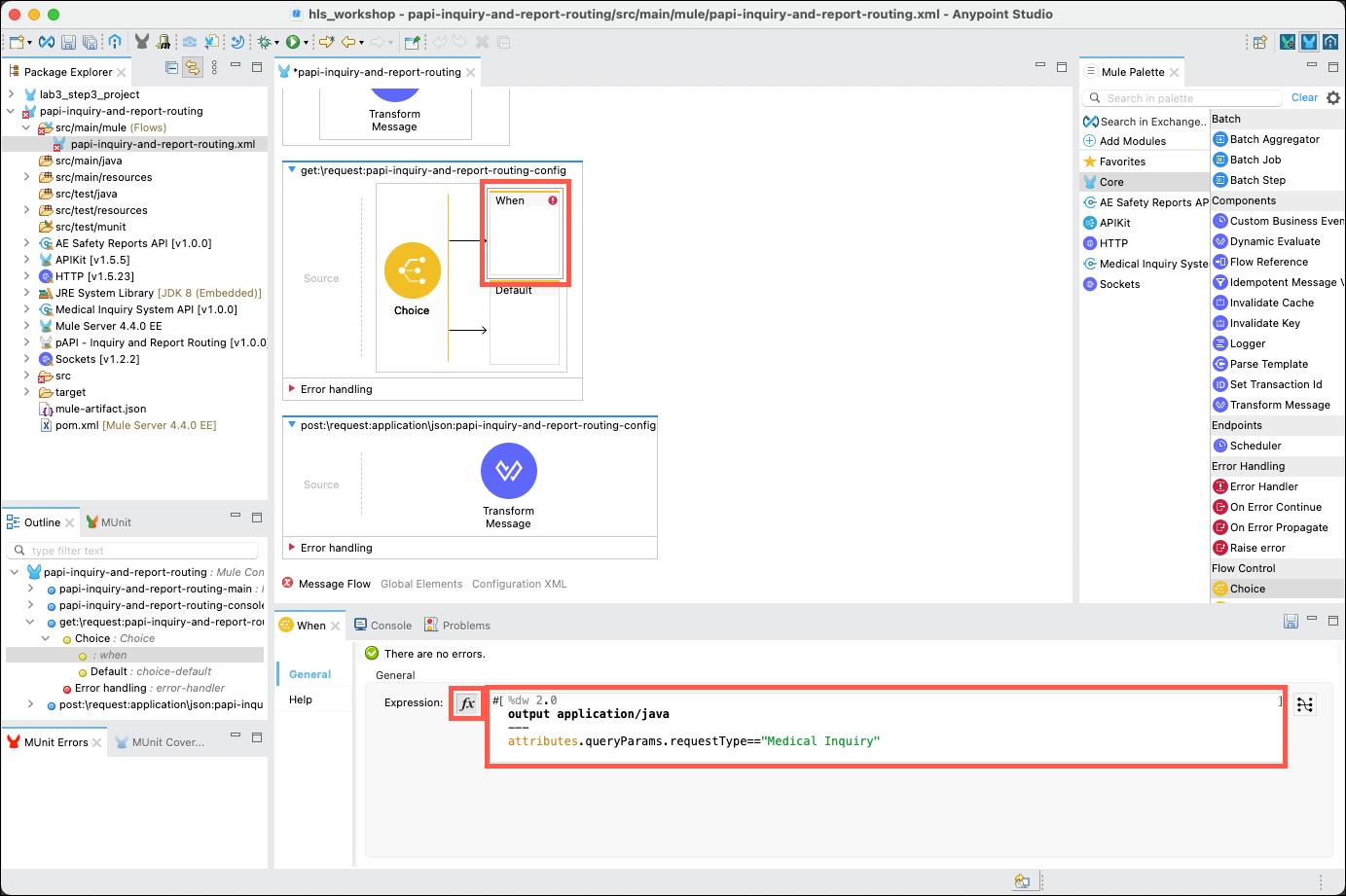
Task: Open the Problems tab
Action: click(x=457, y=625)
